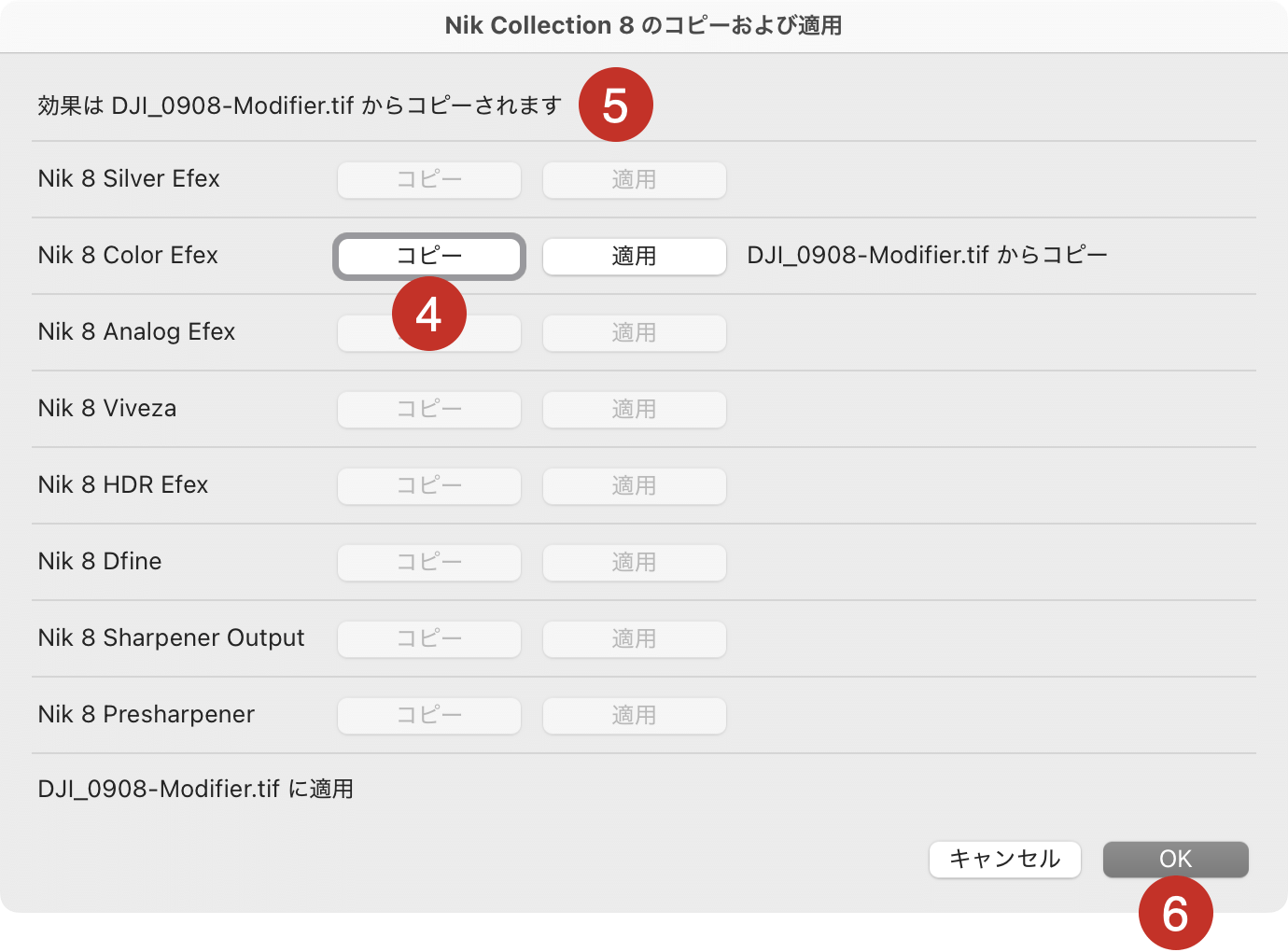The image size is (1288, 952).
Task: Click コピー button for Nik 8 Viveza
Action: tap(429, 410)
